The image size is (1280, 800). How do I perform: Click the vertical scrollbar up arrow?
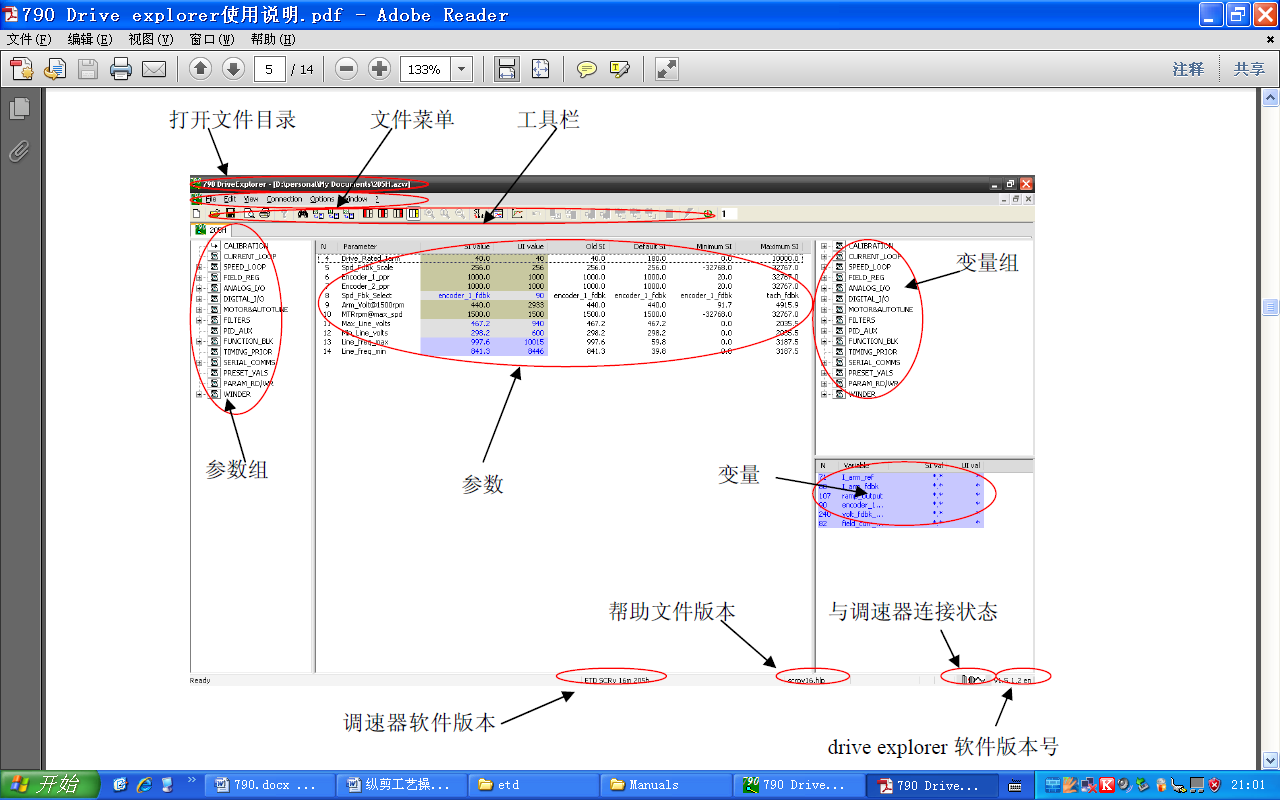point(1271,98)
